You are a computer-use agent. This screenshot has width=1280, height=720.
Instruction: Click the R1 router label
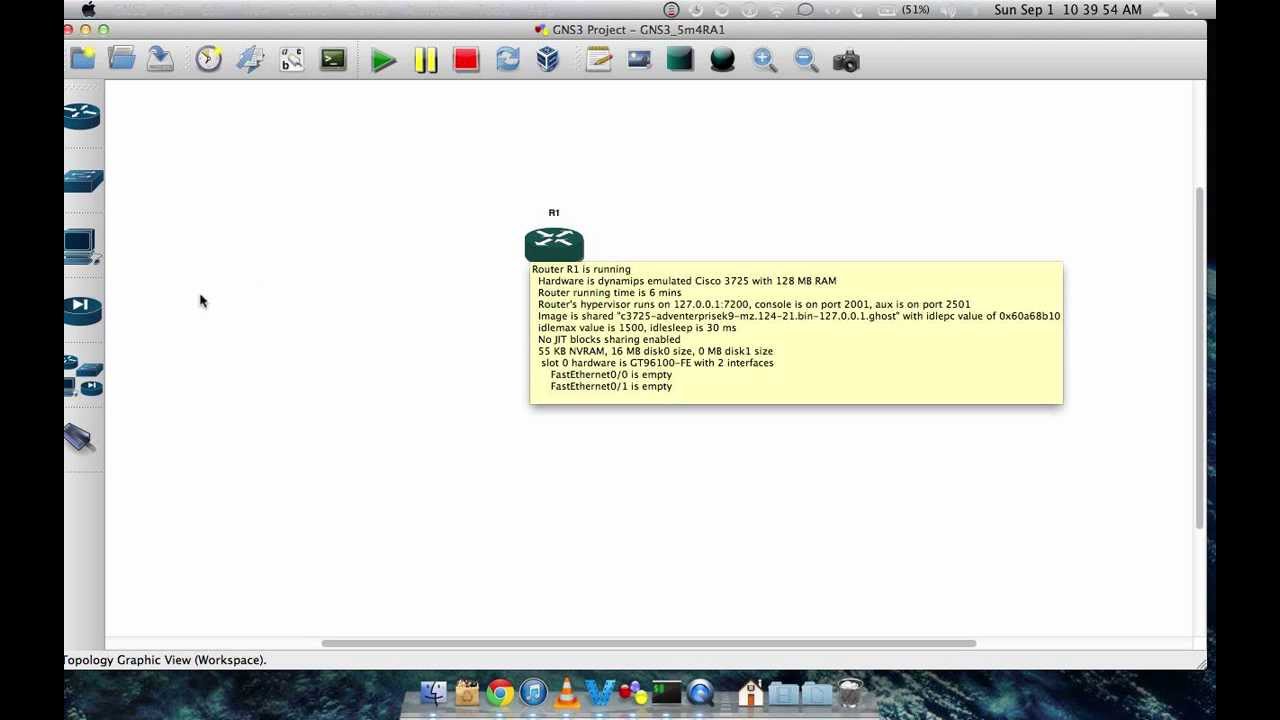click(554, 213)
